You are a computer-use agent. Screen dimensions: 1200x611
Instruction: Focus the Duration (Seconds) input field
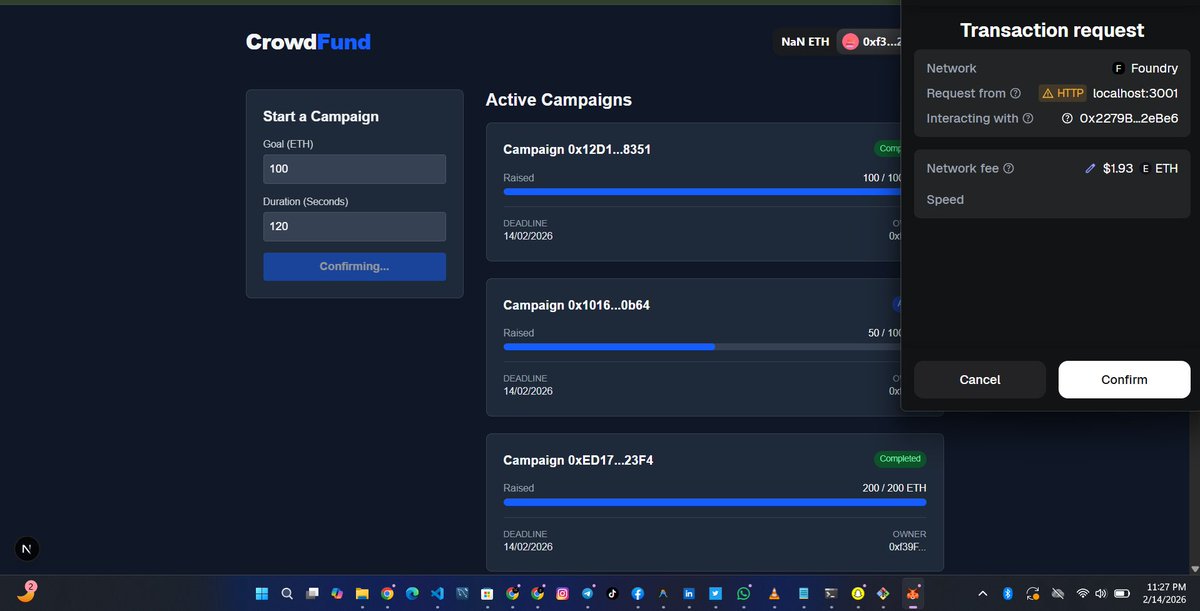(x=354, y=226)
